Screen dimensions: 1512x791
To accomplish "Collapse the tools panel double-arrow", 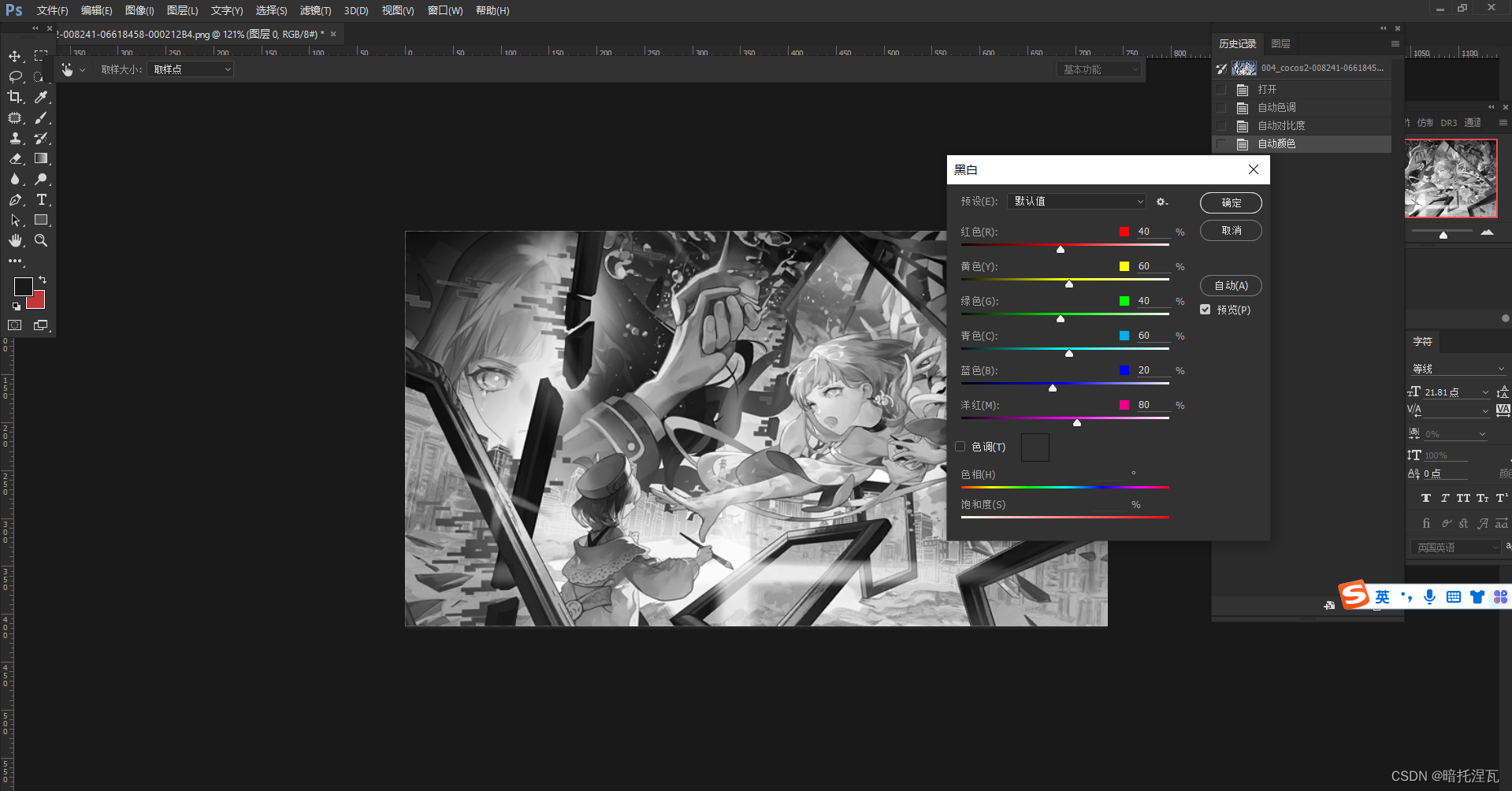I will (35, 28).
